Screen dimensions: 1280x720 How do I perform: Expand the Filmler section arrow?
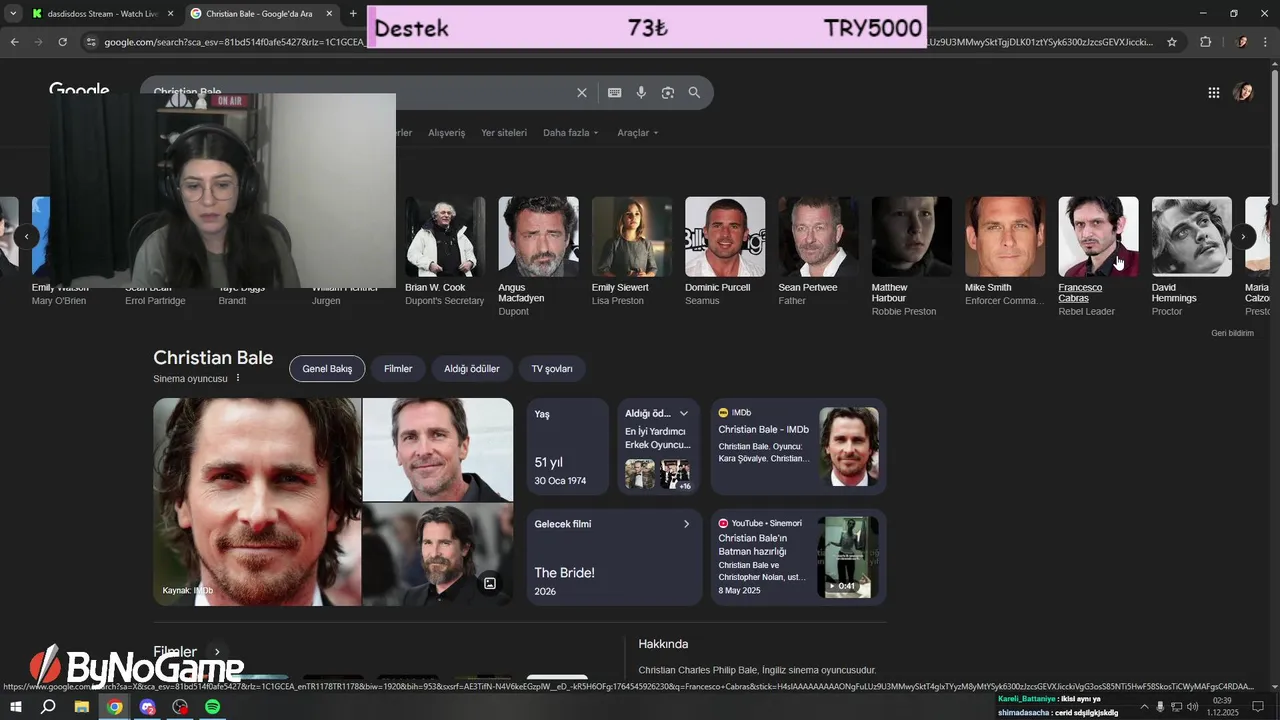pyautogui.click(x=217, y=652)
